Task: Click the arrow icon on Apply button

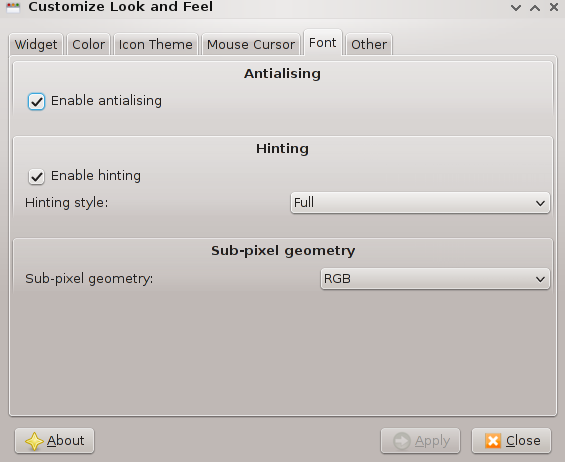Action: pos(402,441)
